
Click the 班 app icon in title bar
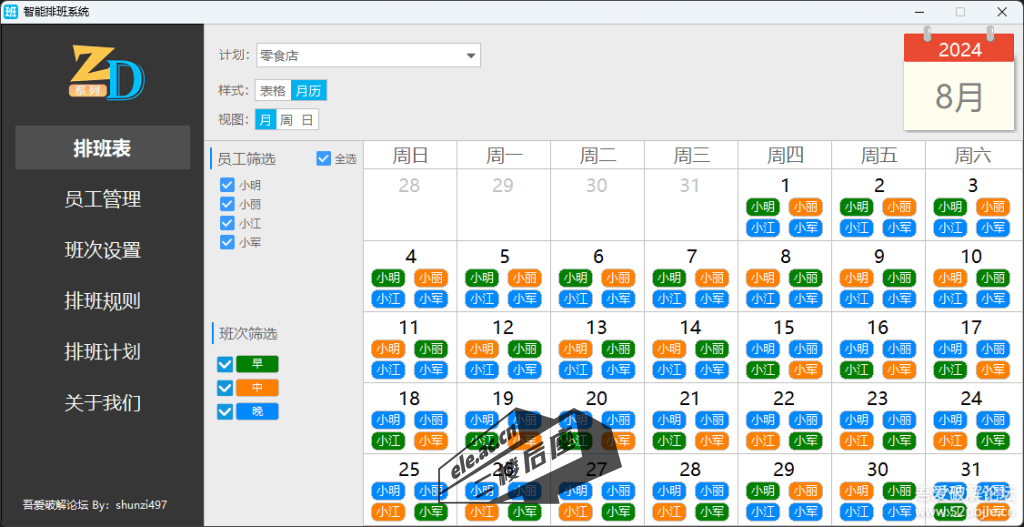[11, 12]
